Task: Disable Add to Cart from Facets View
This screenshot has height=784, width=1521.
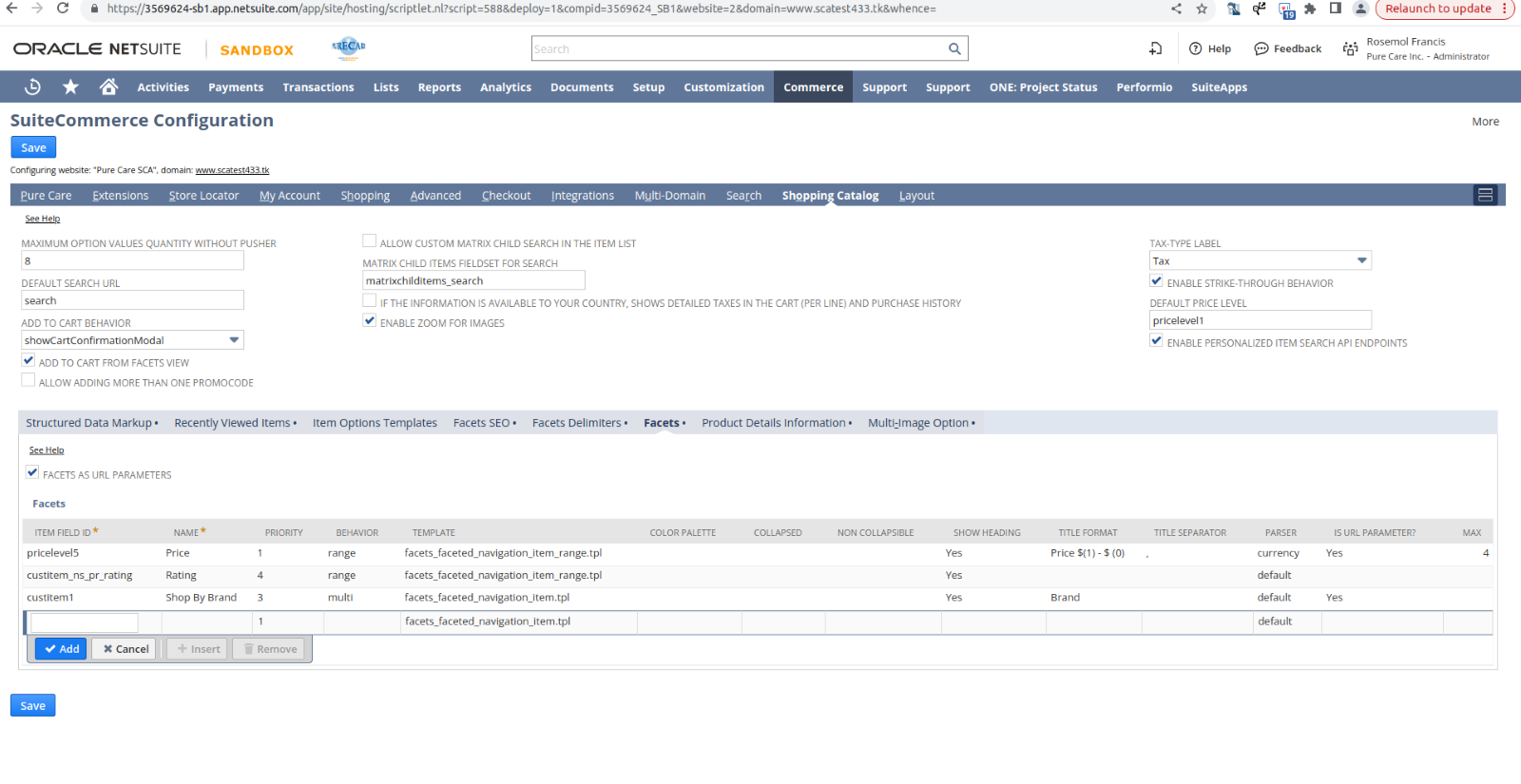Action: (x=29, y=361)
